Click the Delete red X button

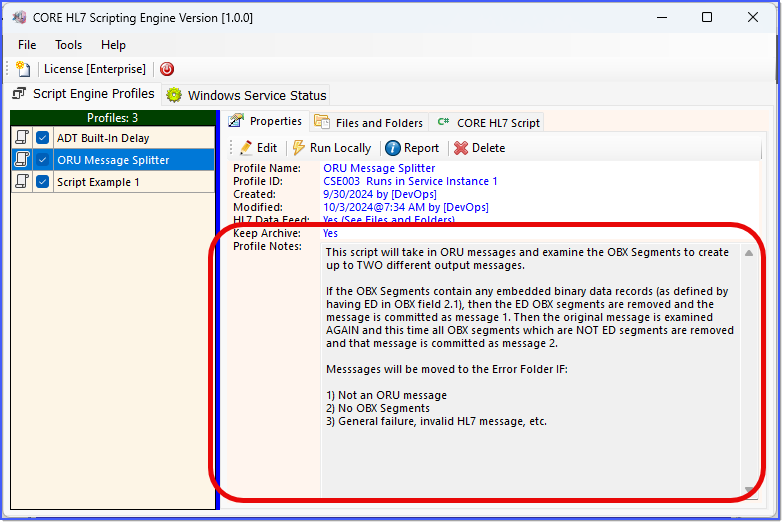(x=480, y=148)
